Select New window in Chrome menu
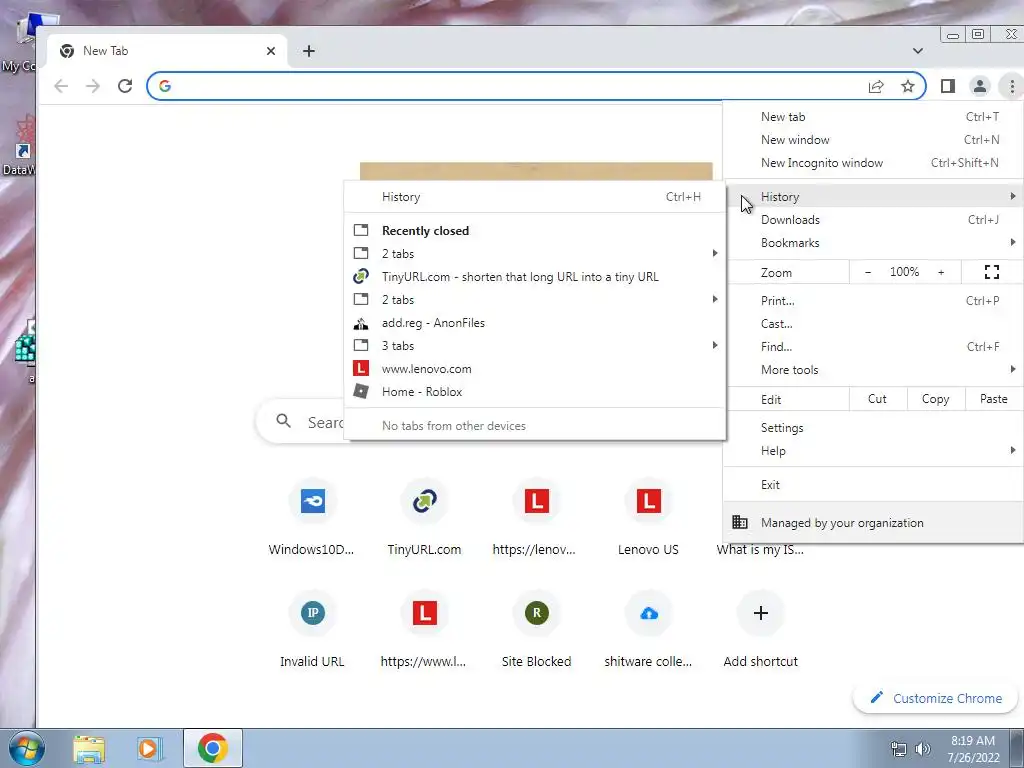Viewport: 1024px width, 768px height. 873,140
